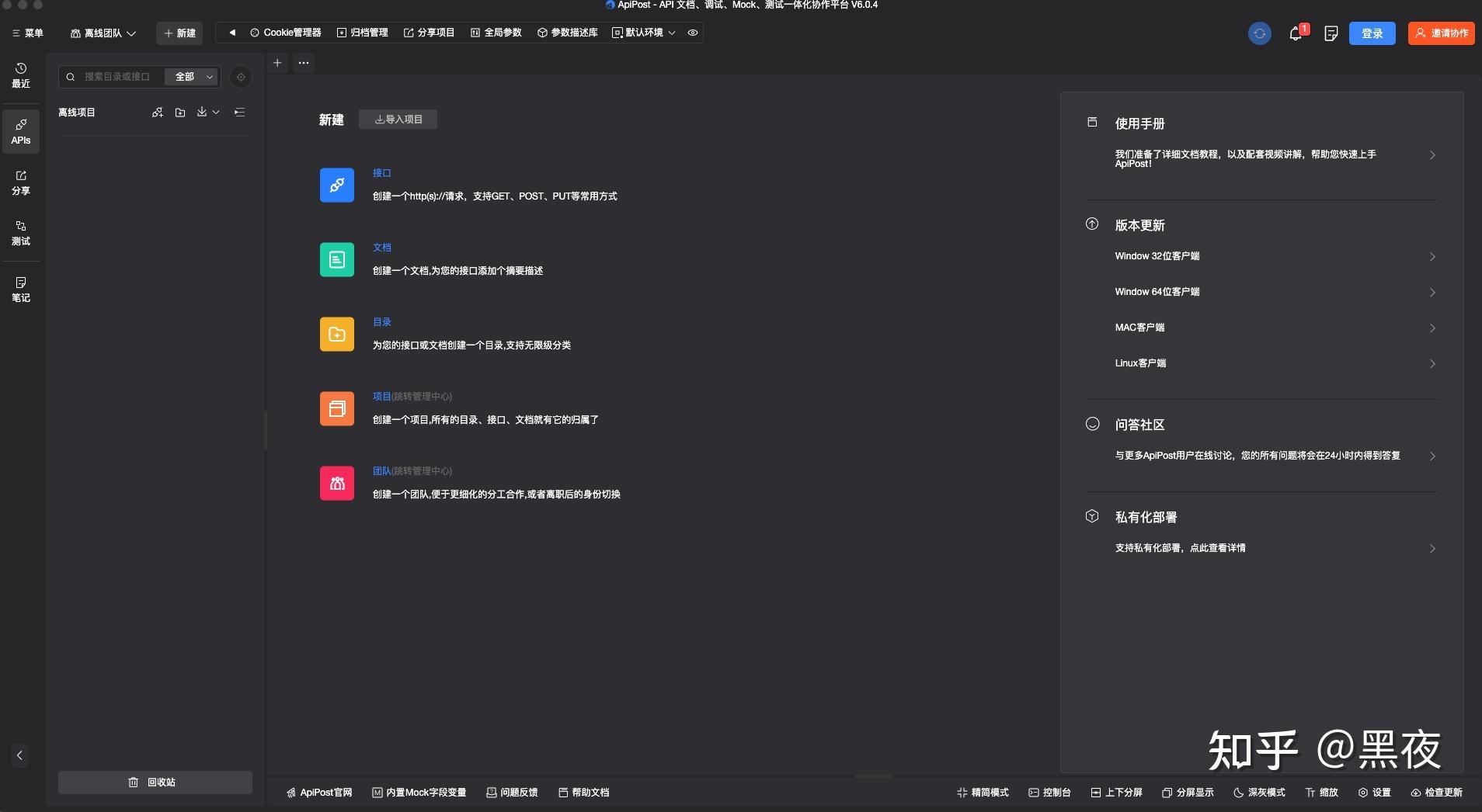Click the 导入项目 import project button
The width and height of the screenshot is (1482, 812).
[x=398, y=120]
